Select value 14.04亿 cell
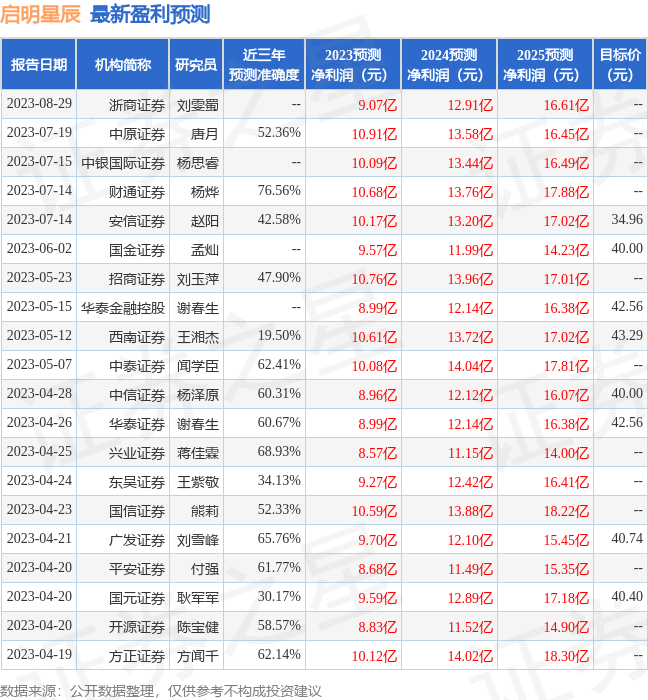 point(470,367)
